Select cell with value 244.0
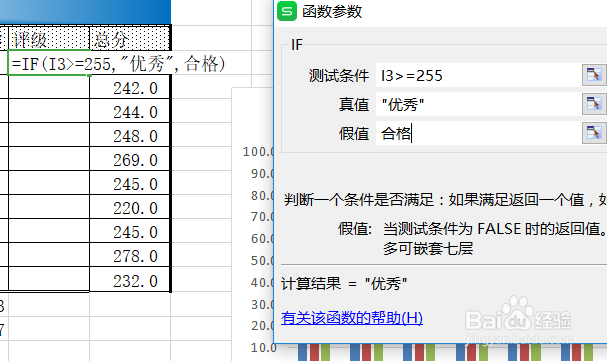 tap(130, 111)
